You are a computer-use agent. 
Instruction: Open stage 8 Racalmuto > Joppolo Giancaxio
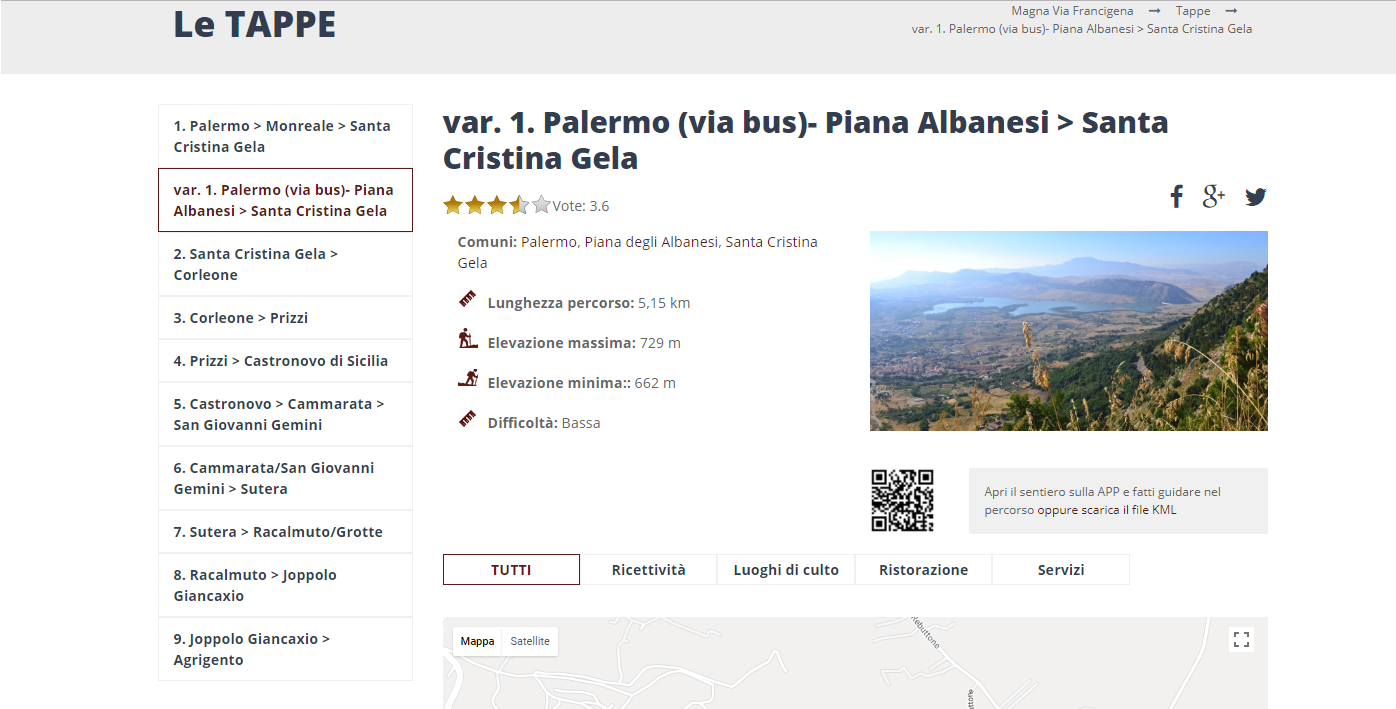point(285,585)
